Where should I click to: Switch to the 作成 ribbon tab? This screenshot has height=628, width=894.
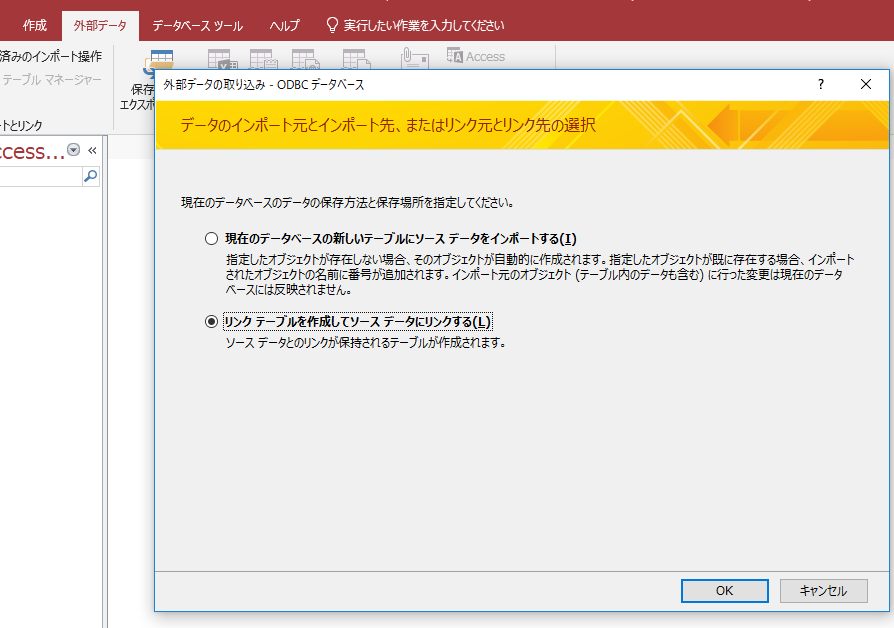tap(35, 25)
